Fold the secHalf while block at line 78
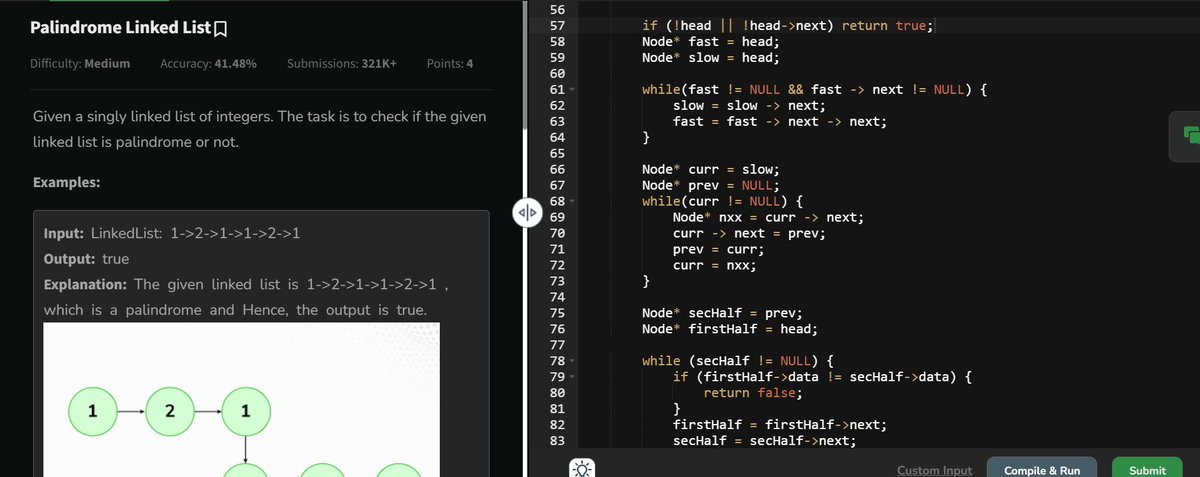 [x=571, y=361]
